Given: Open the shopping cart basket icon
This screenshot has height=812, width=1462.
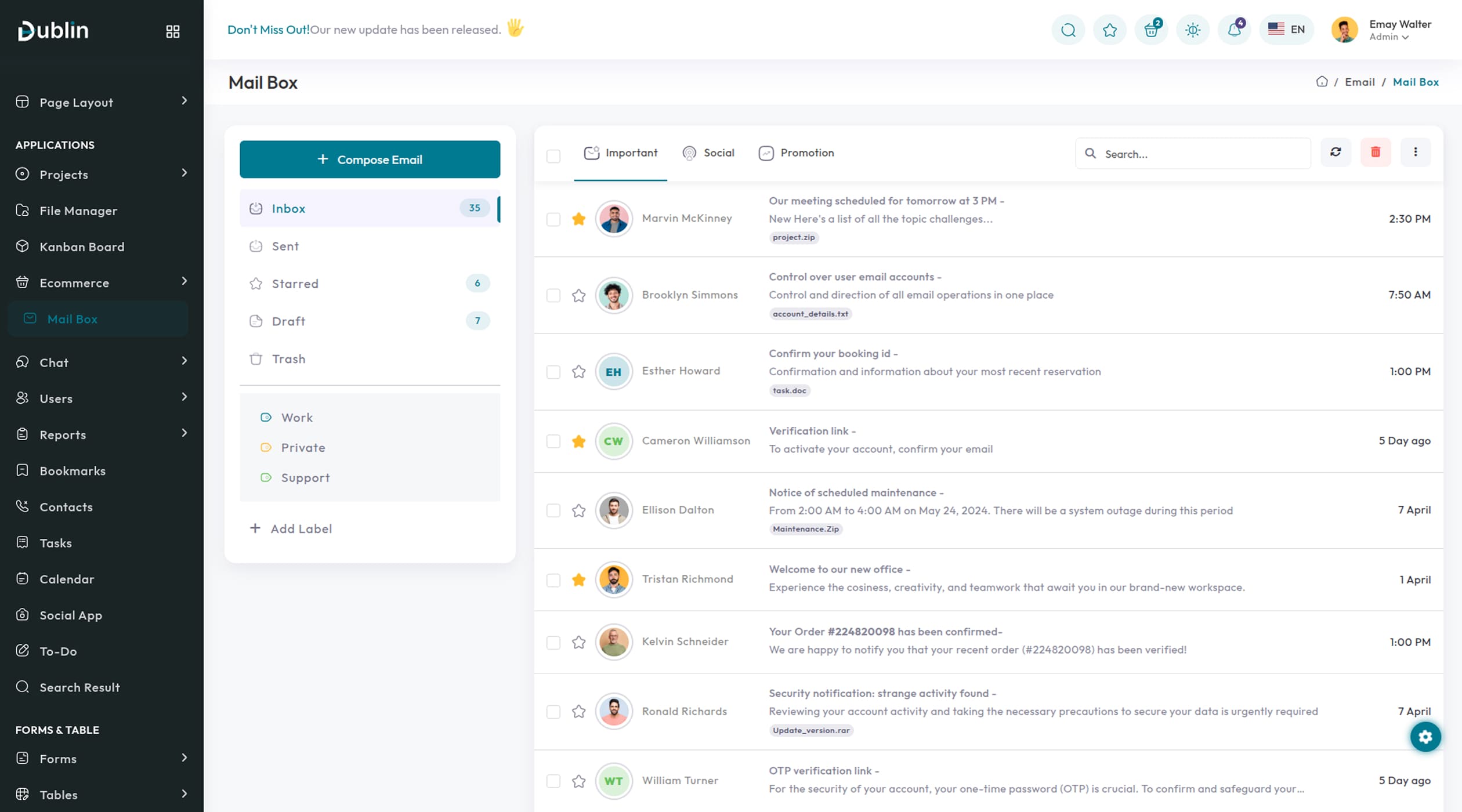Looking at the screenshot, I should point(1151,30).
